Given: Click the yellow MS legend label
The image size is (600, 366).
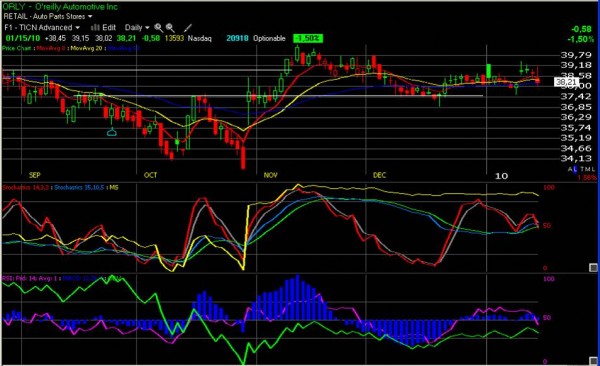Looking at the screenshot, I should coord(114,188).
